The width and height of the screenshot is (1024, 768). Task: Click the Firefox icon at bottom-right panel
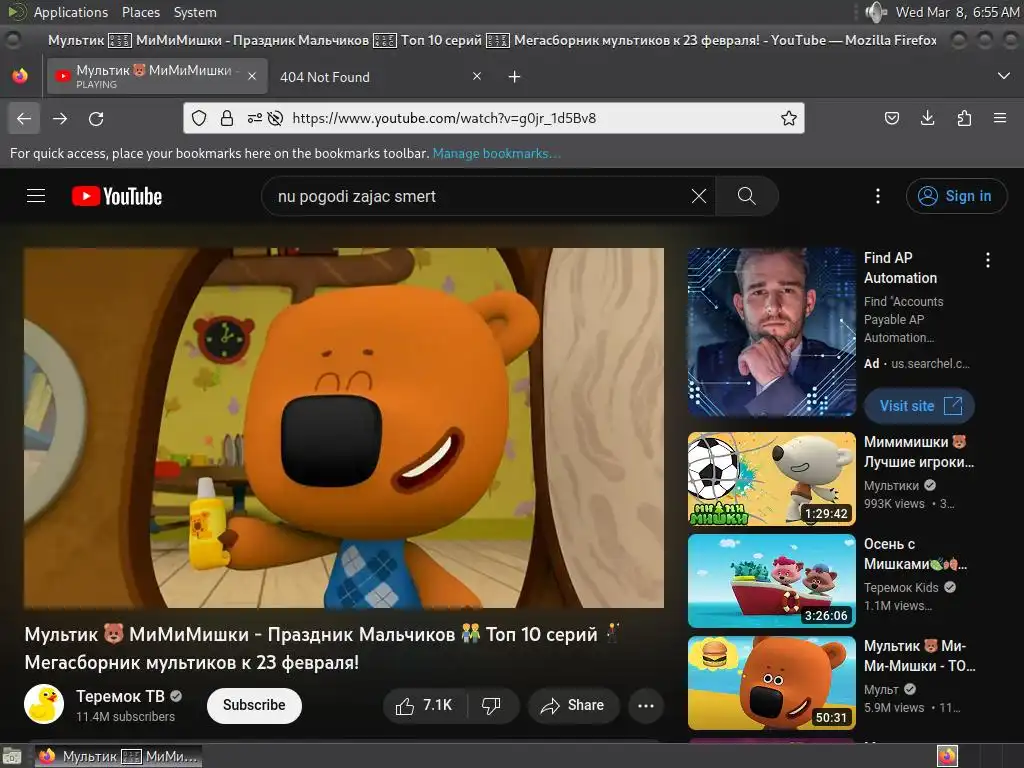[947, 756]
